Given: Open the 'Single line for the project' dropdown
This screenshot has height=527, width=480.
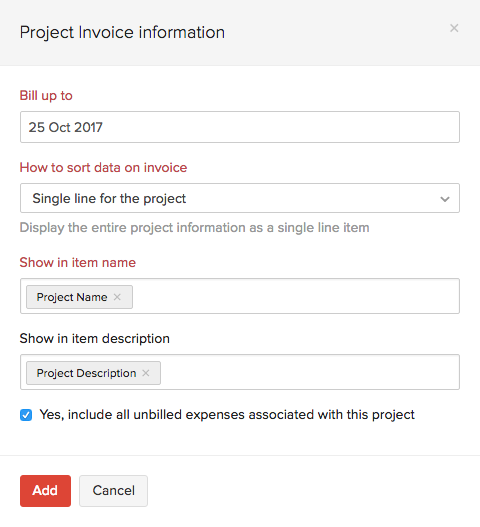Looking at the screenshot, I should click(x=240, y=198).
